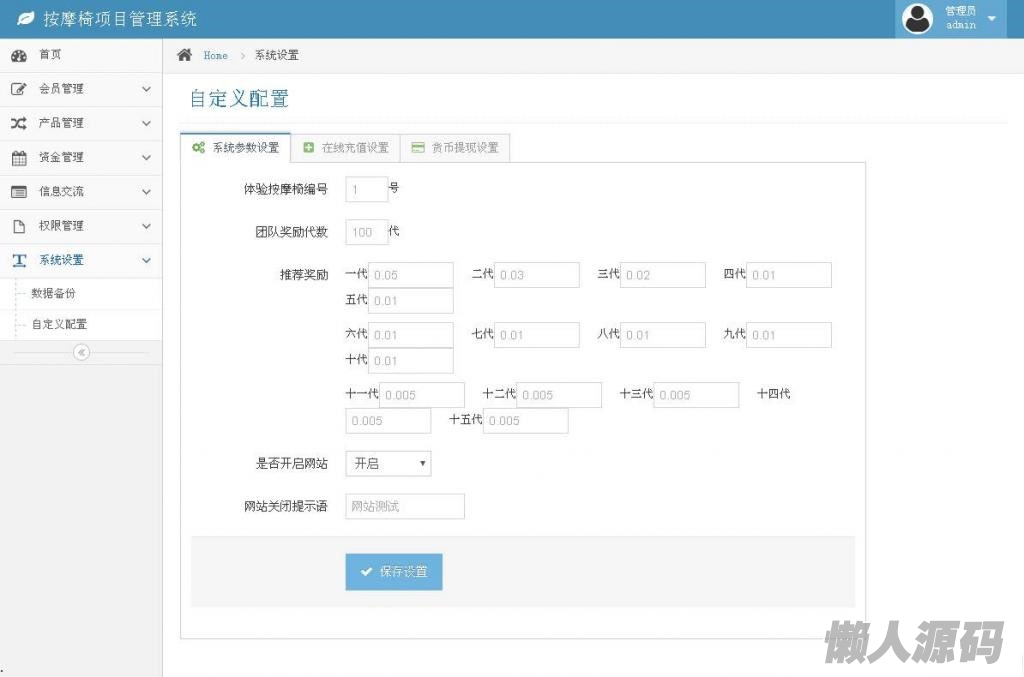This screenshot has height=677, width=1024.
Task: Open 数据备份 in the sidebar
Action: tap(53, 294)
